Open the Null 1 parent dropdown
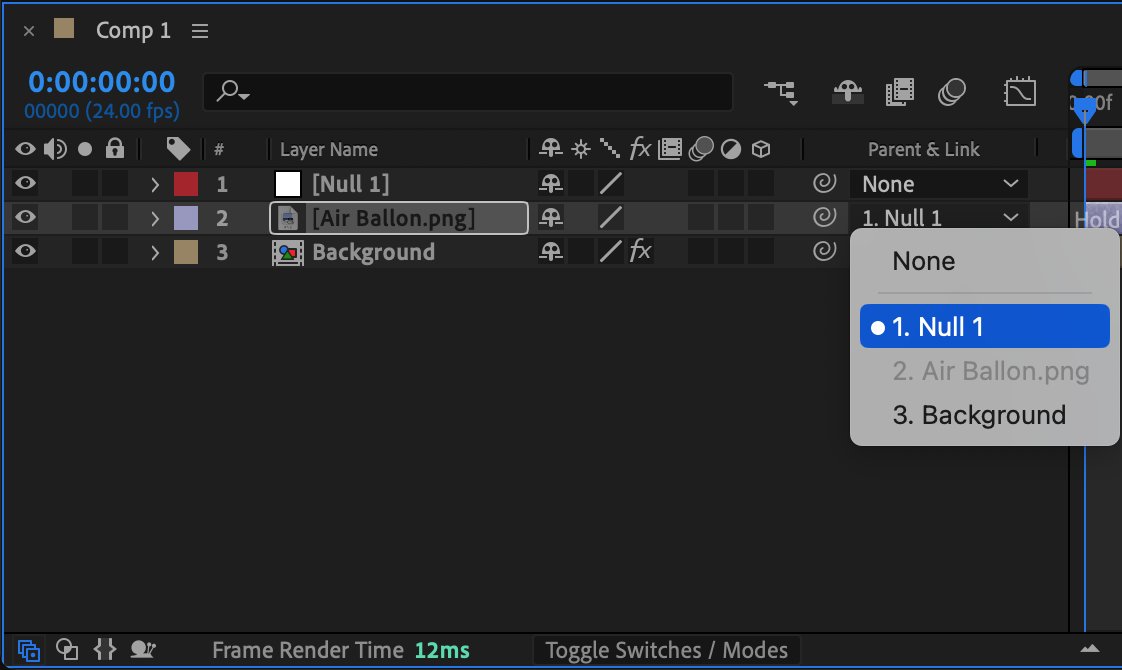 tap(939, 184)
